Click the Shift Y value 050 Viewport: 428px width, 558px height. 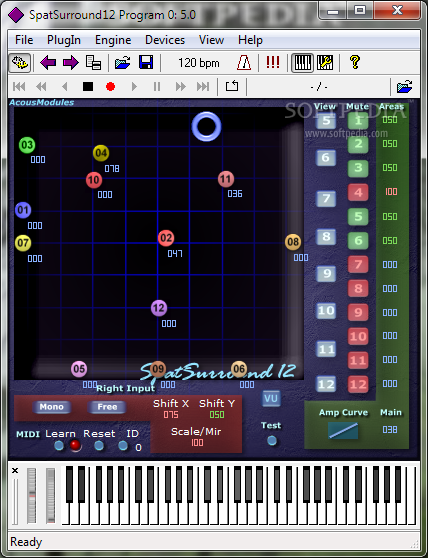[x=217, y=415]
